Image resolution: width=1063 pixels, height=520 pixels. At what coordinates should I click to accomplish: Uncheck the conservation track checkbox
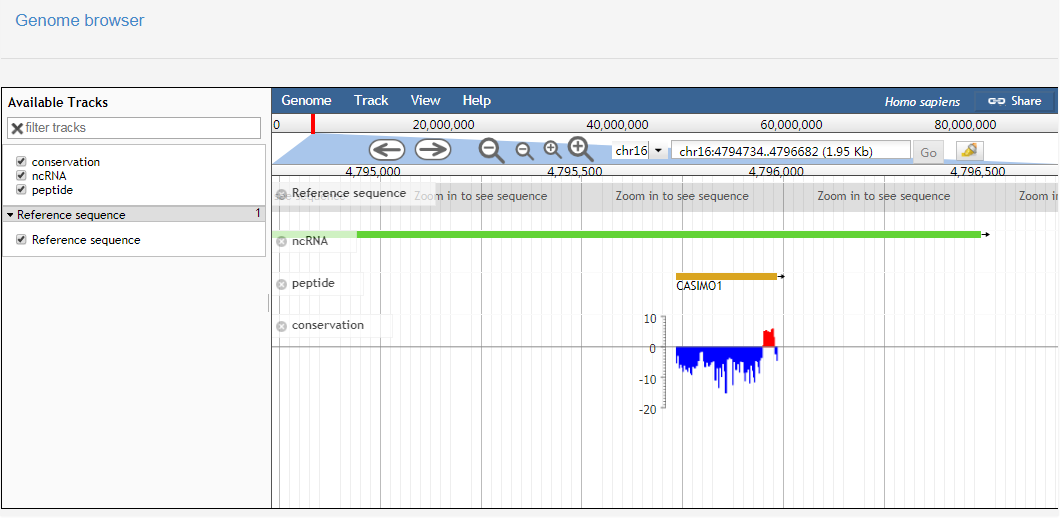click(x=21, y=161)
